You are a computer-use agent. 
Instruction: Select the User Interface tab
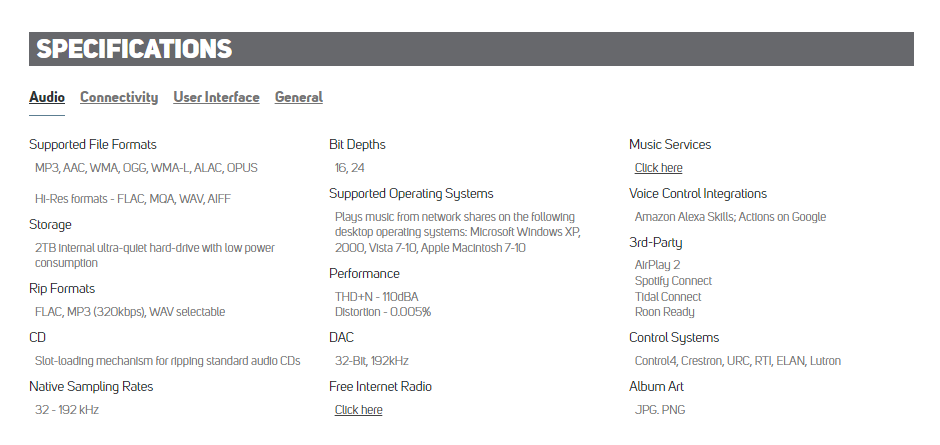click(x=216, y=97)
